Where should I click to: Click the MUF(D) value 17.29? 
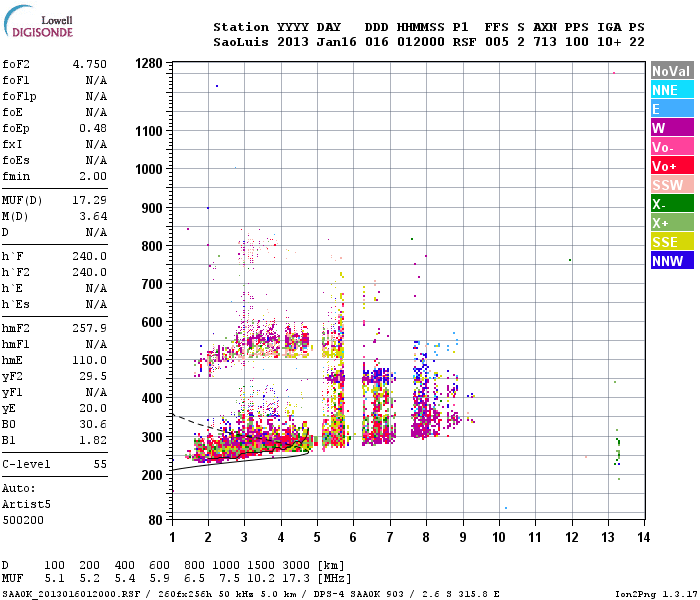tap(90, 200)
